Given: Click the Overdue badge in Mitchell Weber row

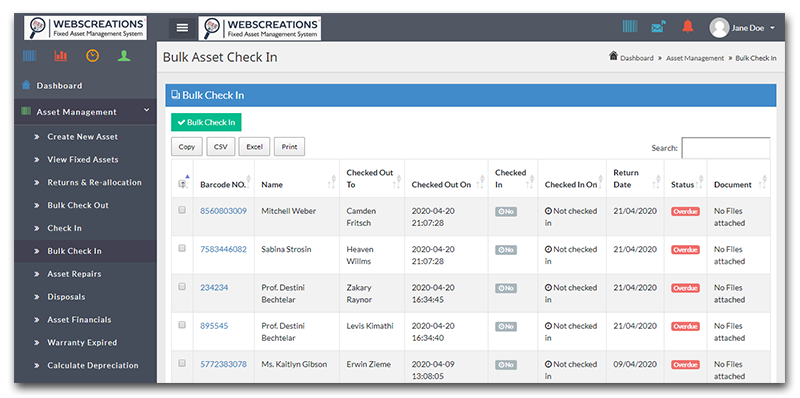Looking at the screenshot, I should pos(685,211).
